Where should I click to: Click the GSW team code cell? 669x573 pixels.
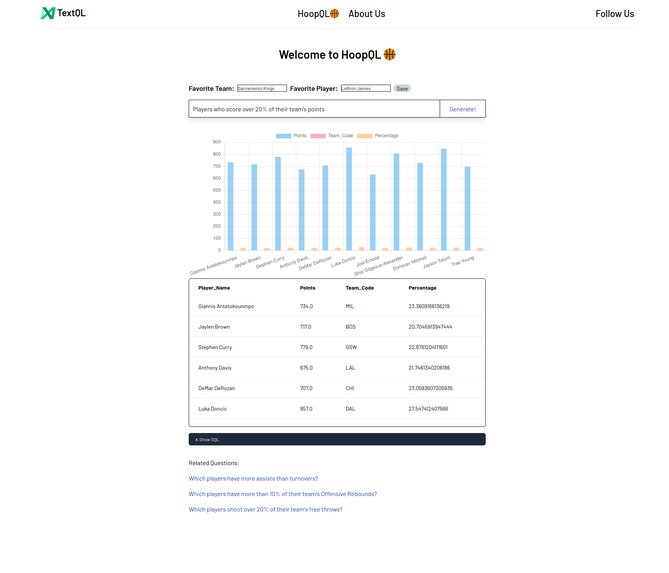(x=351, y=347)
